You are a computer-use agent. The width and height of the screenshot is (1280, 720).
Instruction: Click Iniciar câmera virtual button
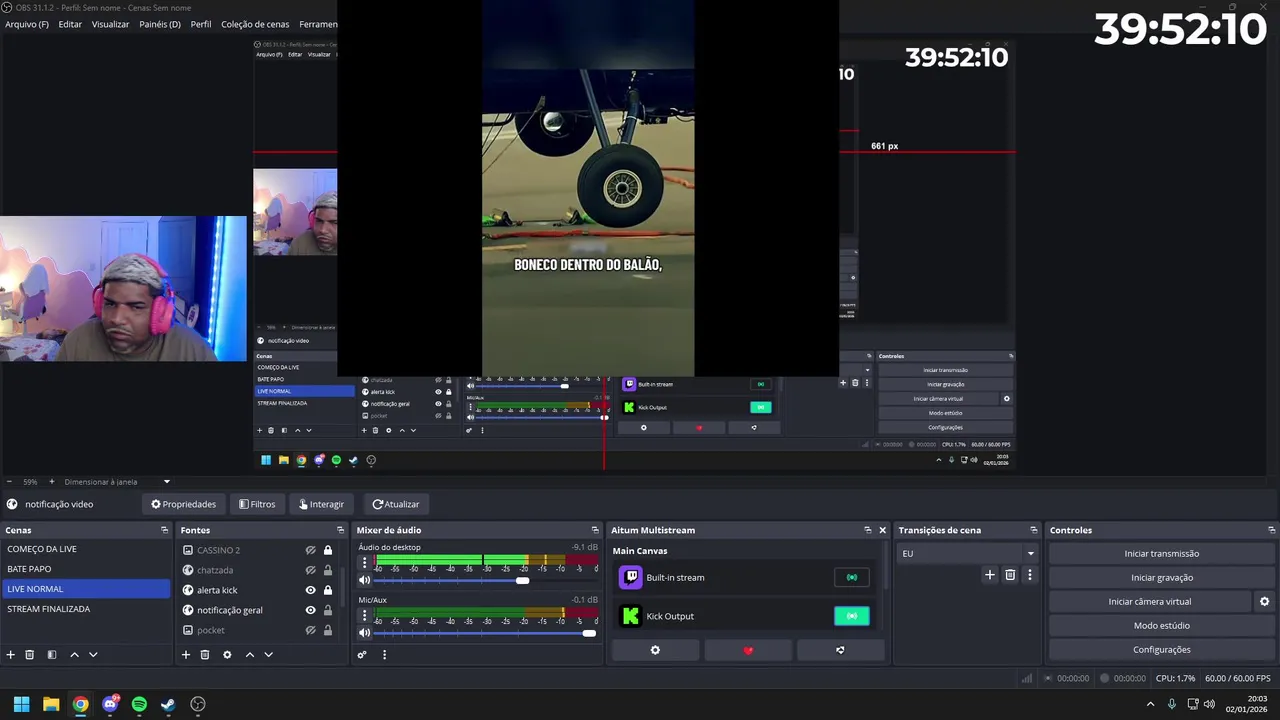click(1149, 601)
